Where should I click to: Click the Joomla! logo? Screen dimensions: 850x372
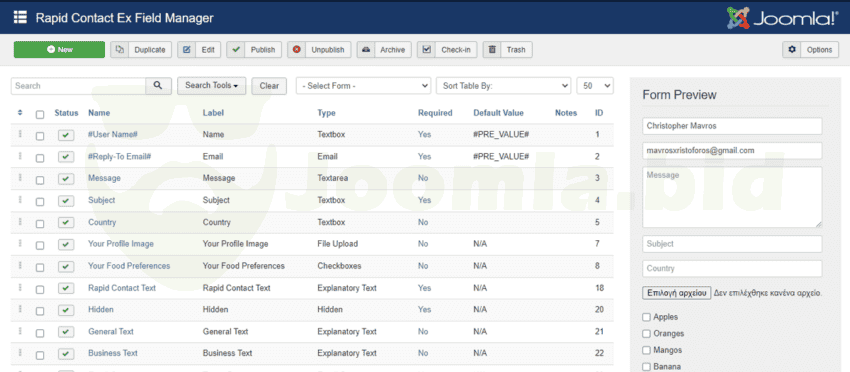click(x=782, y=18)
